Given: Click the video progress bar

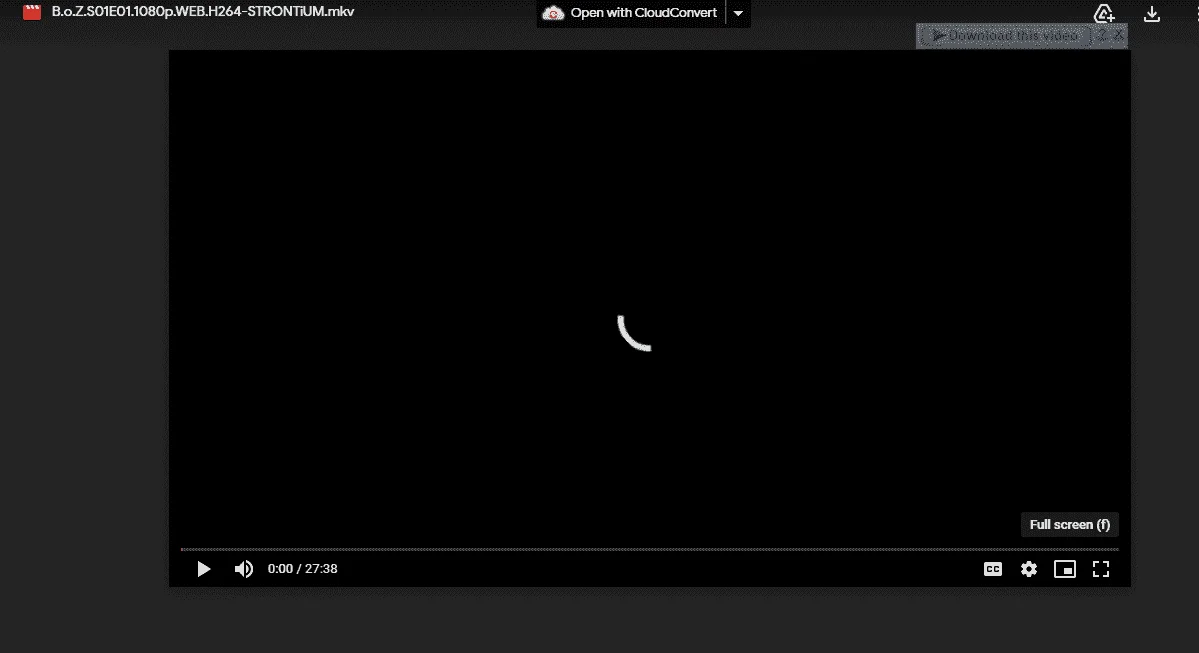Looking at the screenshot, I should coord(649,549).
